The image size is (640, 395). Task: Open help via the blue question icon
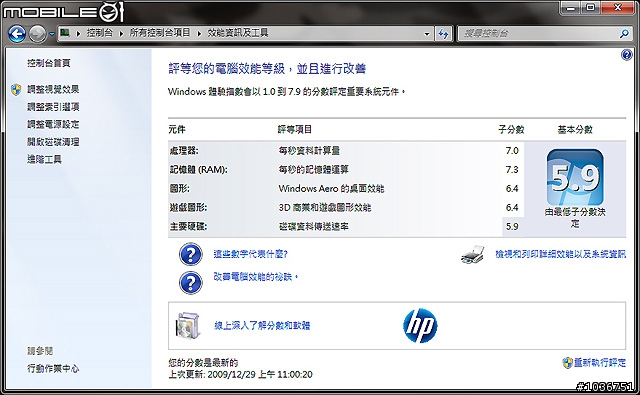(627, 55)
